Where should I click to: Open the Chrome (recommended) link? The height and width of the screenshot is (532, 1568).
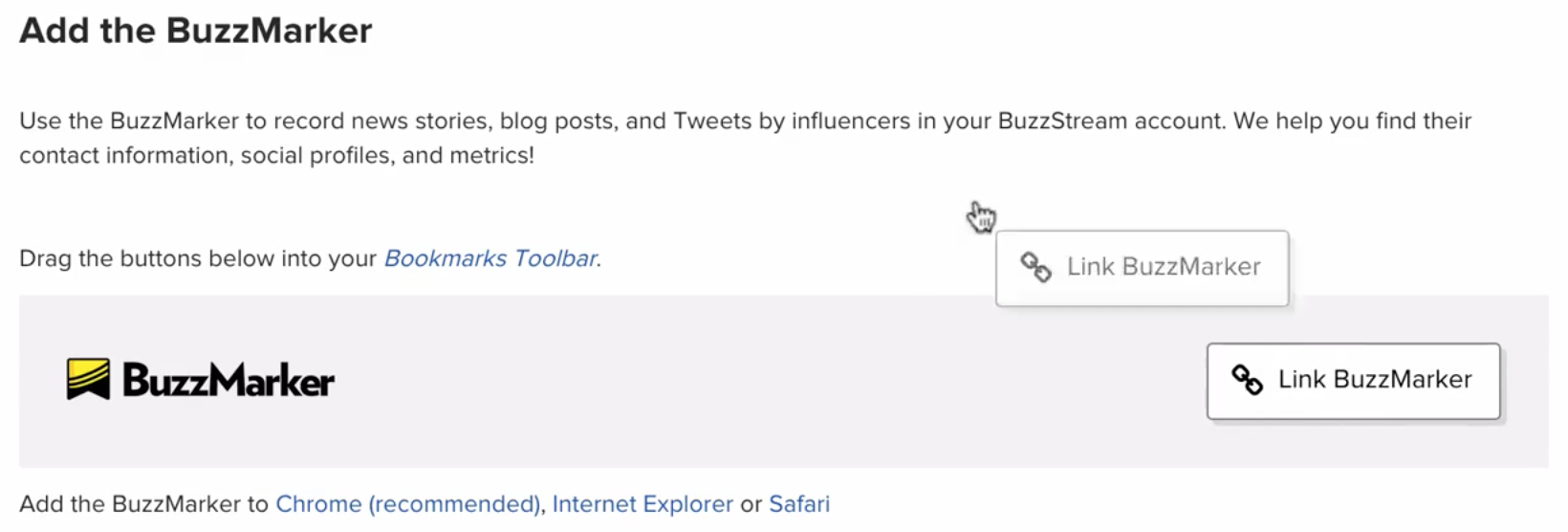pos(409,504)
